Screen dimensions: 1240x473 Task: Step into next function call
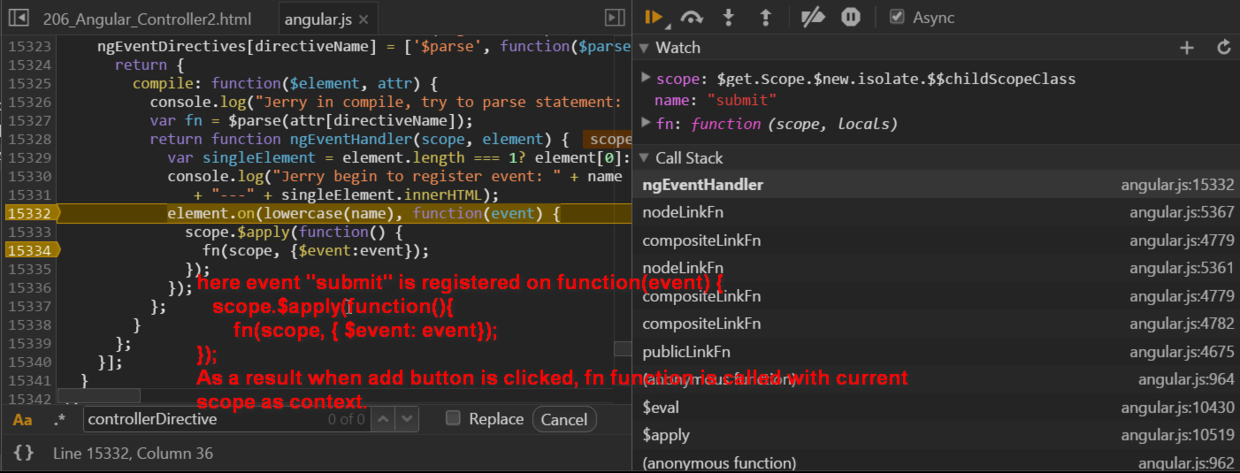click(729, 17)
